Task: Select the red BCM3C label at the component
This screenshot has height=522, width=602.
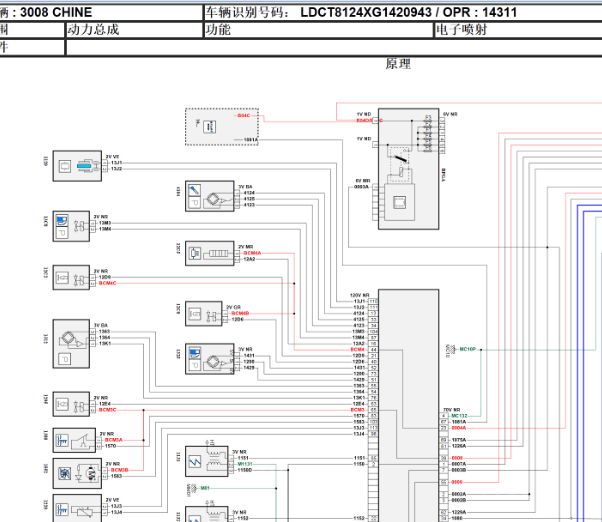Action: tap(108, 410)
